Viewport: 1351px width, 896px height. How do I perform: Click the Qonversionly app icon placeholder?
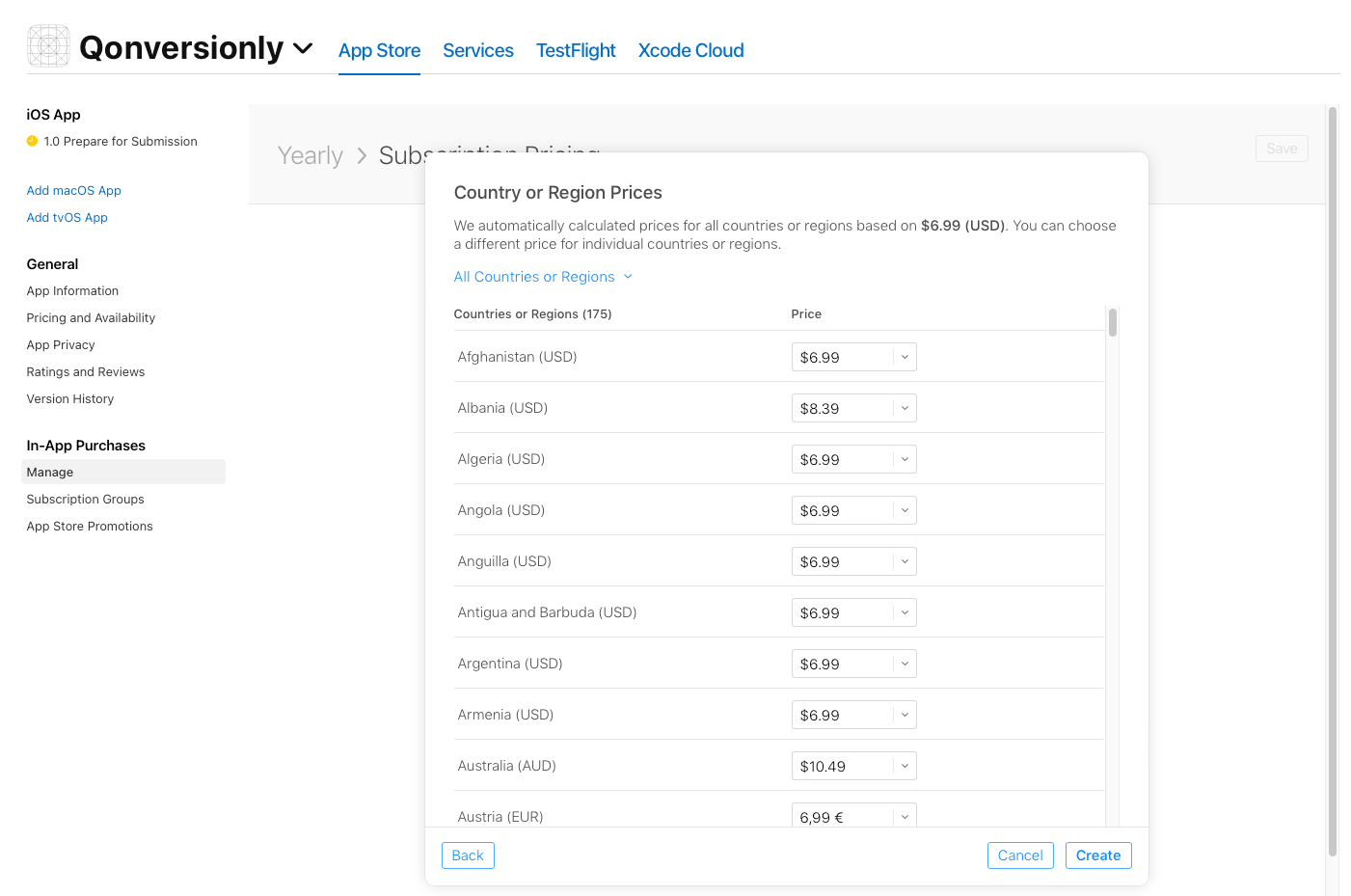(x=49, y=46)
